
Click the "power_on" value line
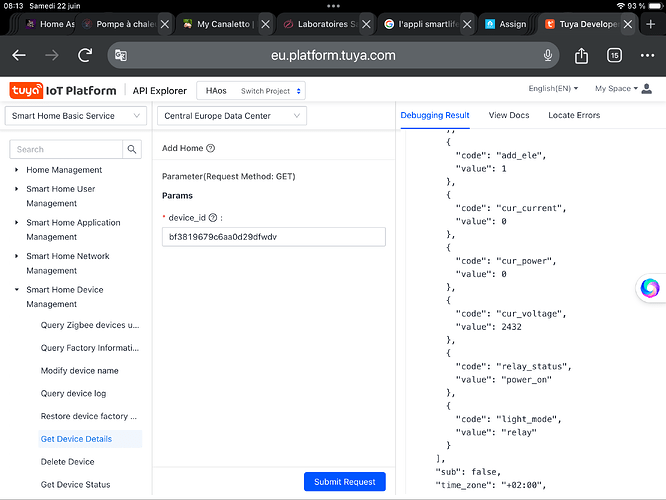tap(503, 379)
